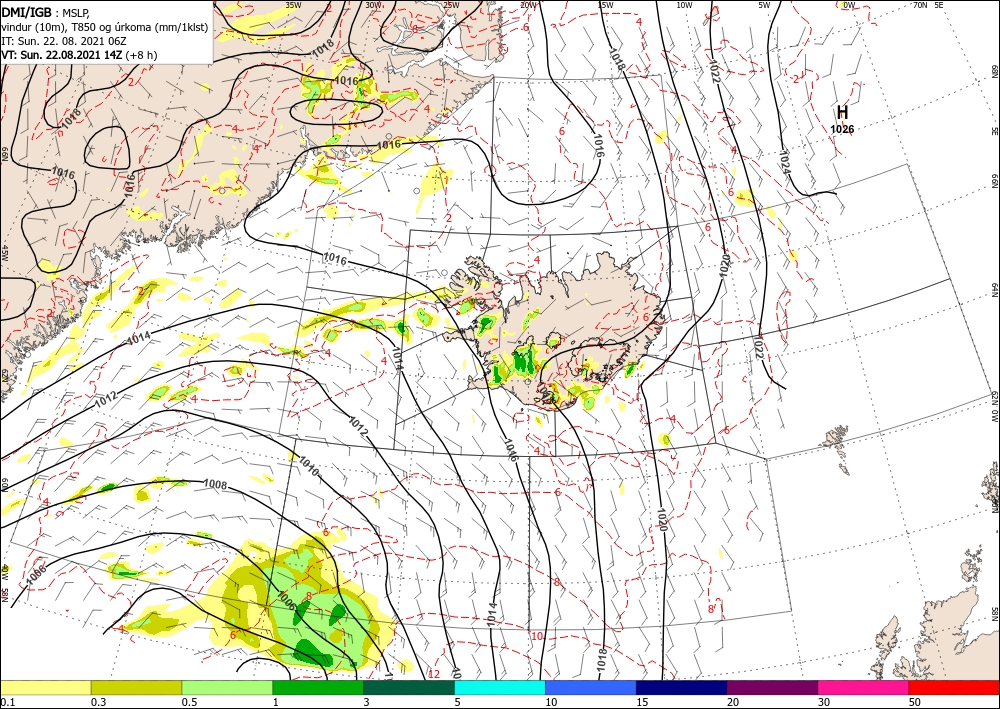The image size is (1000, 709).
Task: Click the olive 0.3–0.5 legend swatch
Action: [136, 687]
